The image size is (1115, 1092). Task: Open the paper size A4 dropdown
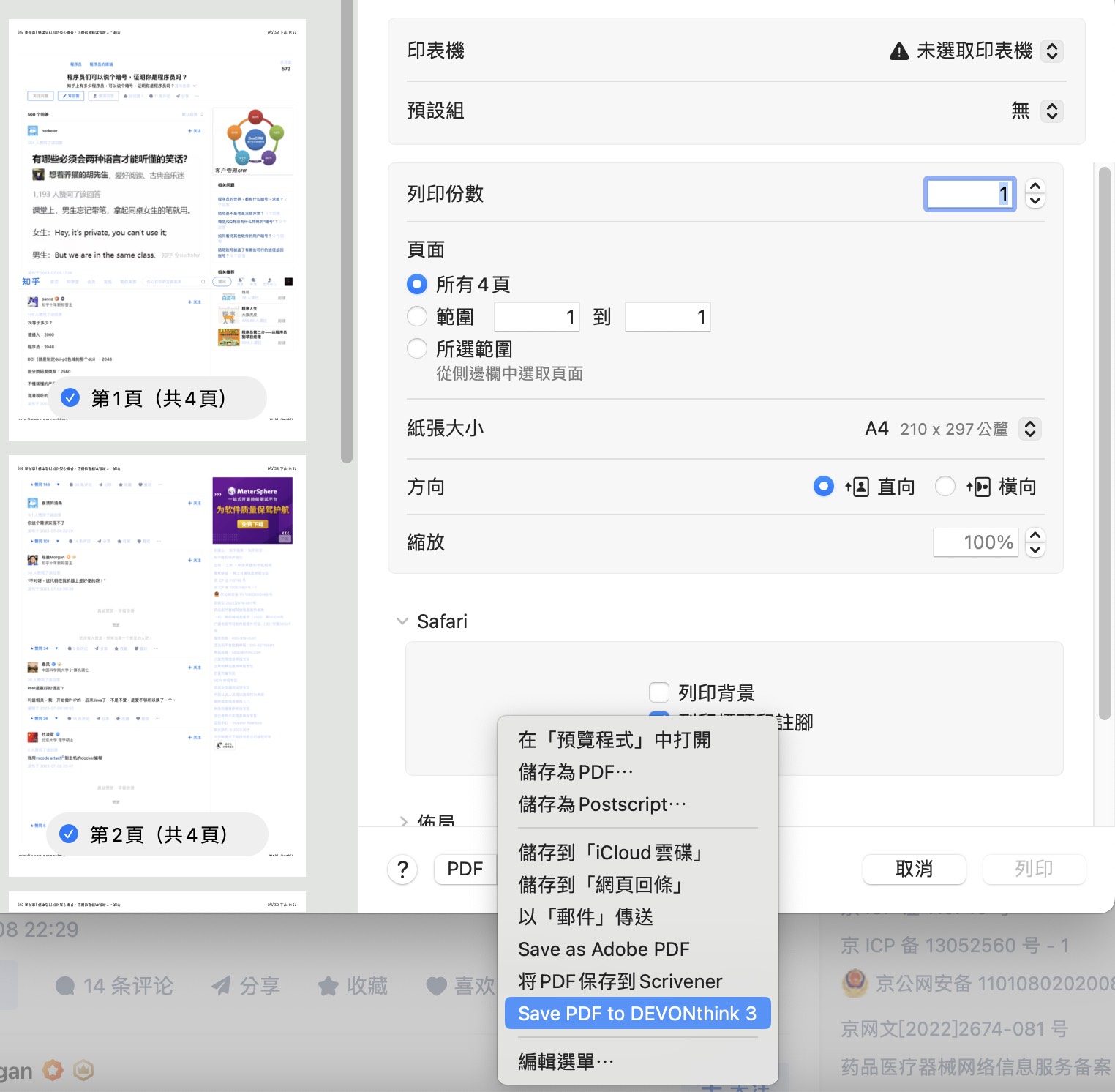click(x=1029, y=429)
